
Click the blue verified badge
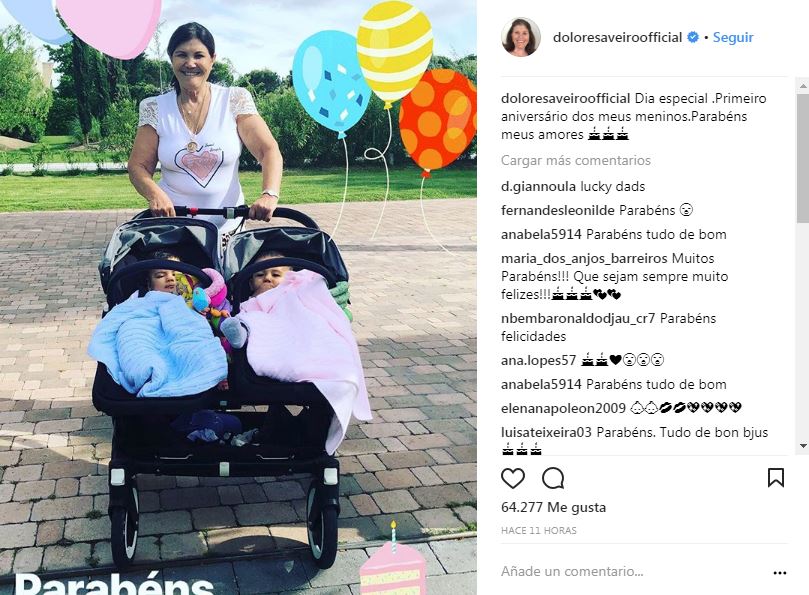click(693, 37)
